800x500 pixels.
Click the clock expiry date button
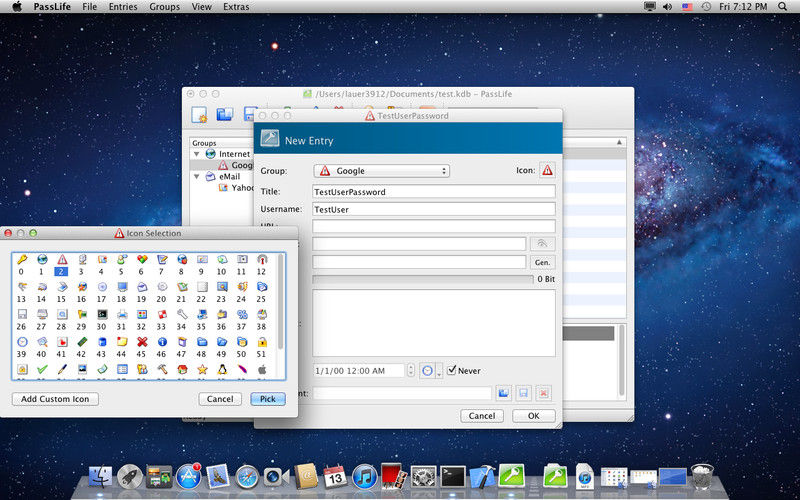click(428, 371)
